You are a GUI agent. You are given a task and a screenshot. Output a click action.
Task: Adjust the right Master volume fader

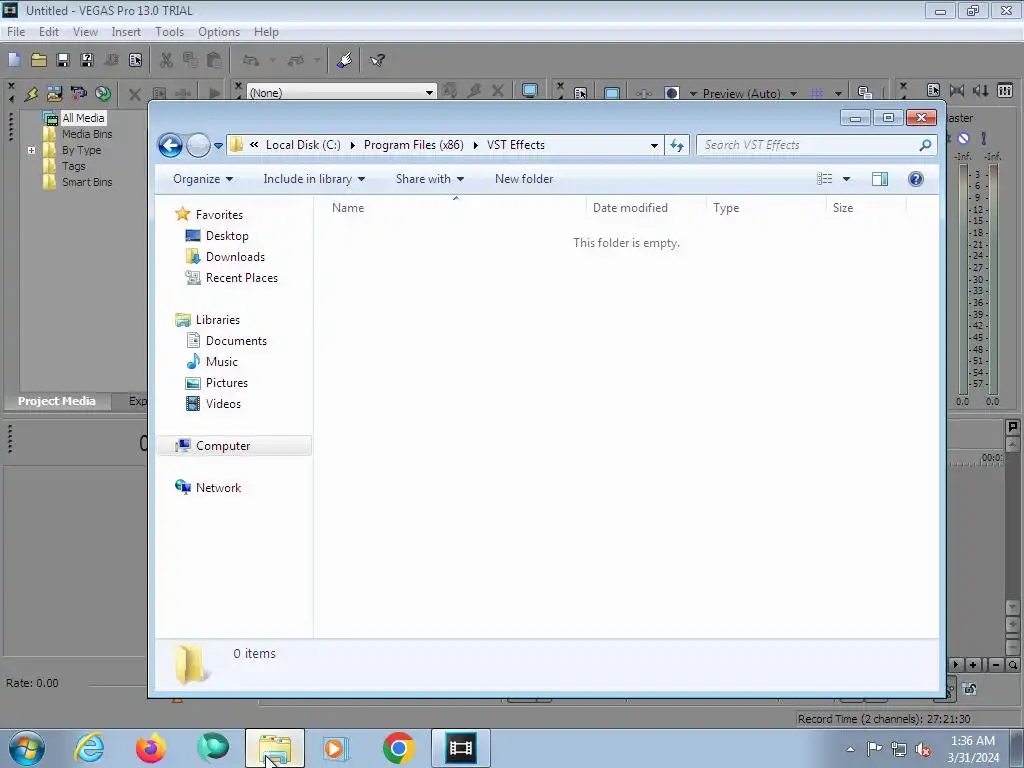(993, 278)
